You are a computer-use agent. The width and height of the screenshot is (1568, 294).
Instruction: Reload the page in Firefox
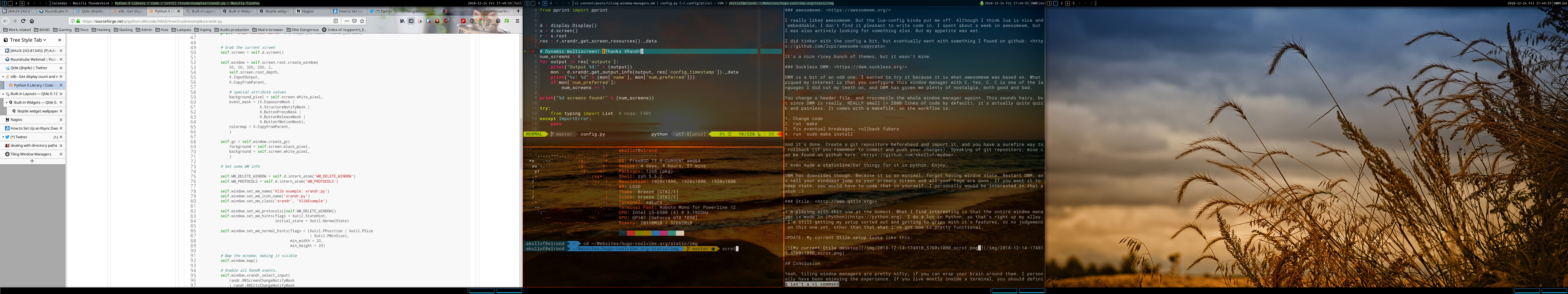click(23, 21)
